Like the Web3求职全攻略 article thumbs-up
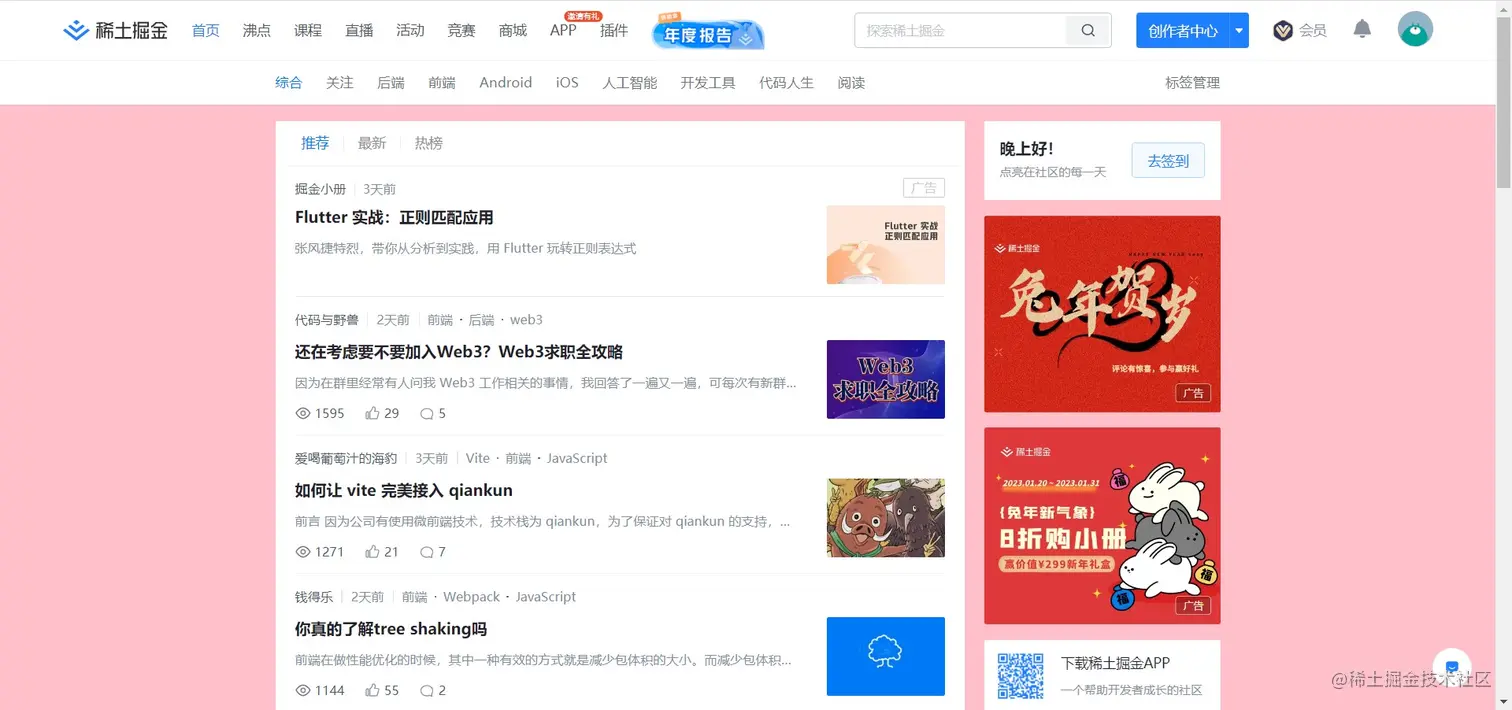1512x710 pixels. [372, 413]
